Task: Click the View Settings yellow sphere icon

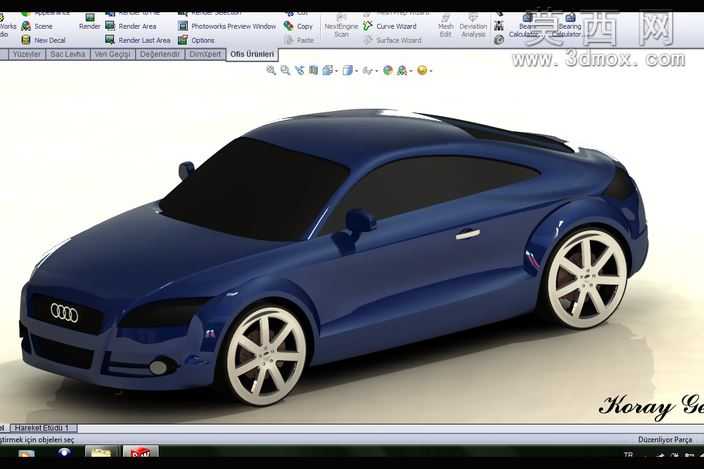Action: (x=422, y=70)
